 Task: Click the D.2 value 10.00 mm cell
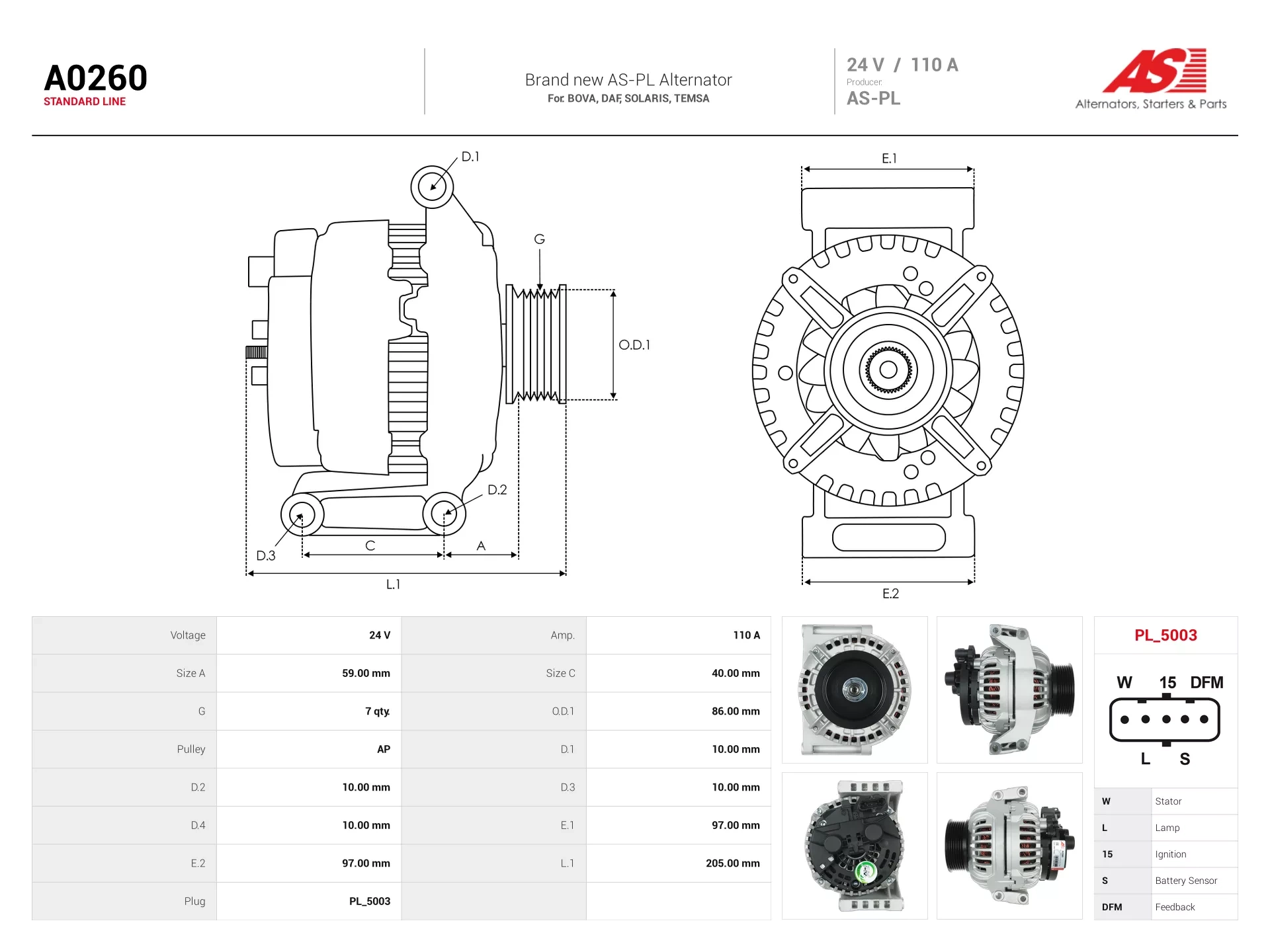(309, 787)
